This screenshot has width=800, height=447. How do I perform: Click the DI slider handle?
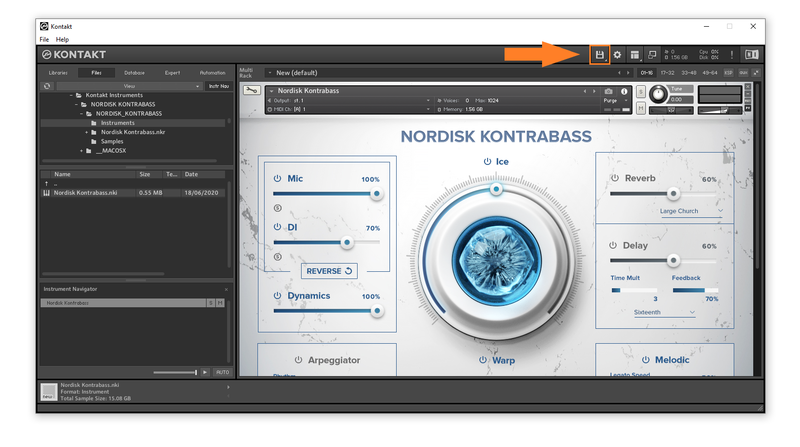[x=347, y=242]
